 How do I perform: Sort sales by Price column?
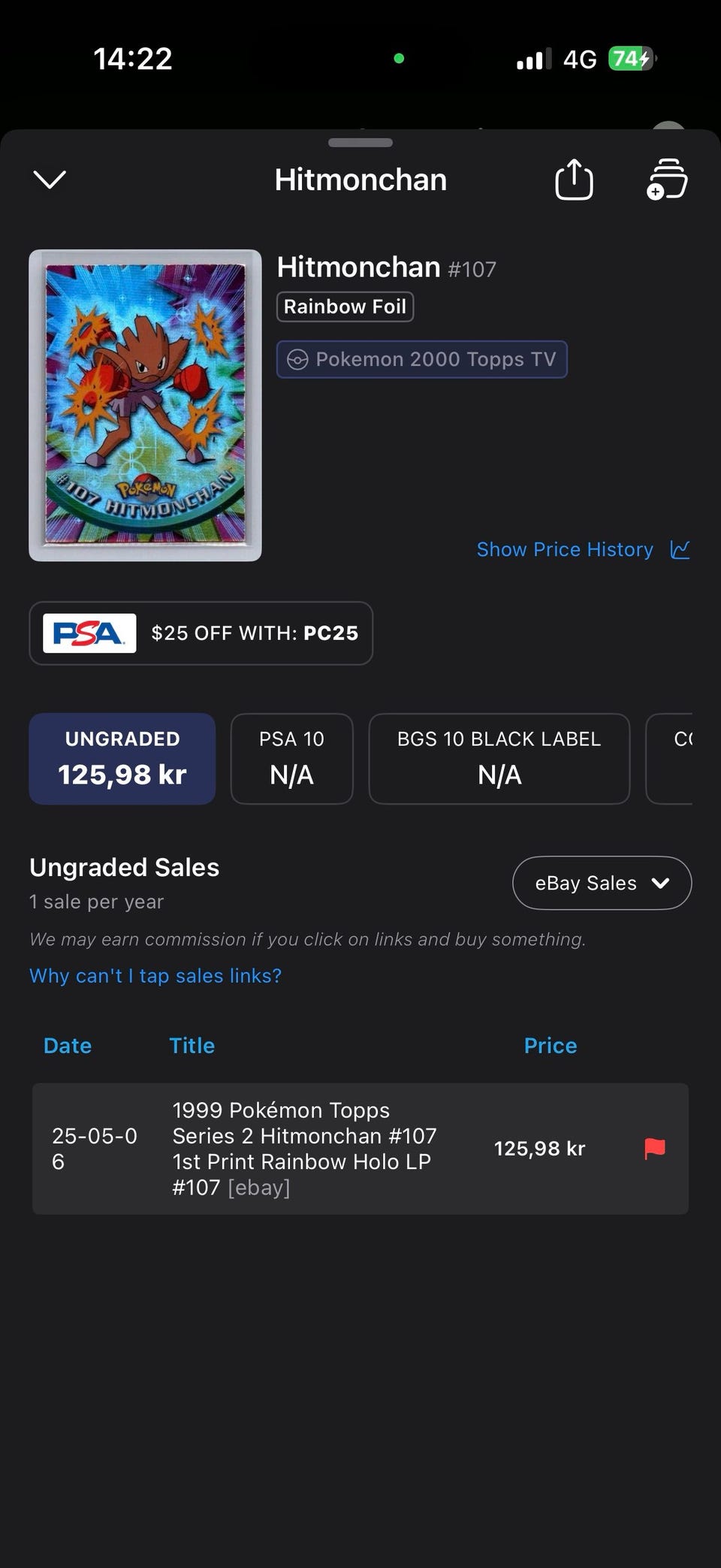[x=550, y=1046]
